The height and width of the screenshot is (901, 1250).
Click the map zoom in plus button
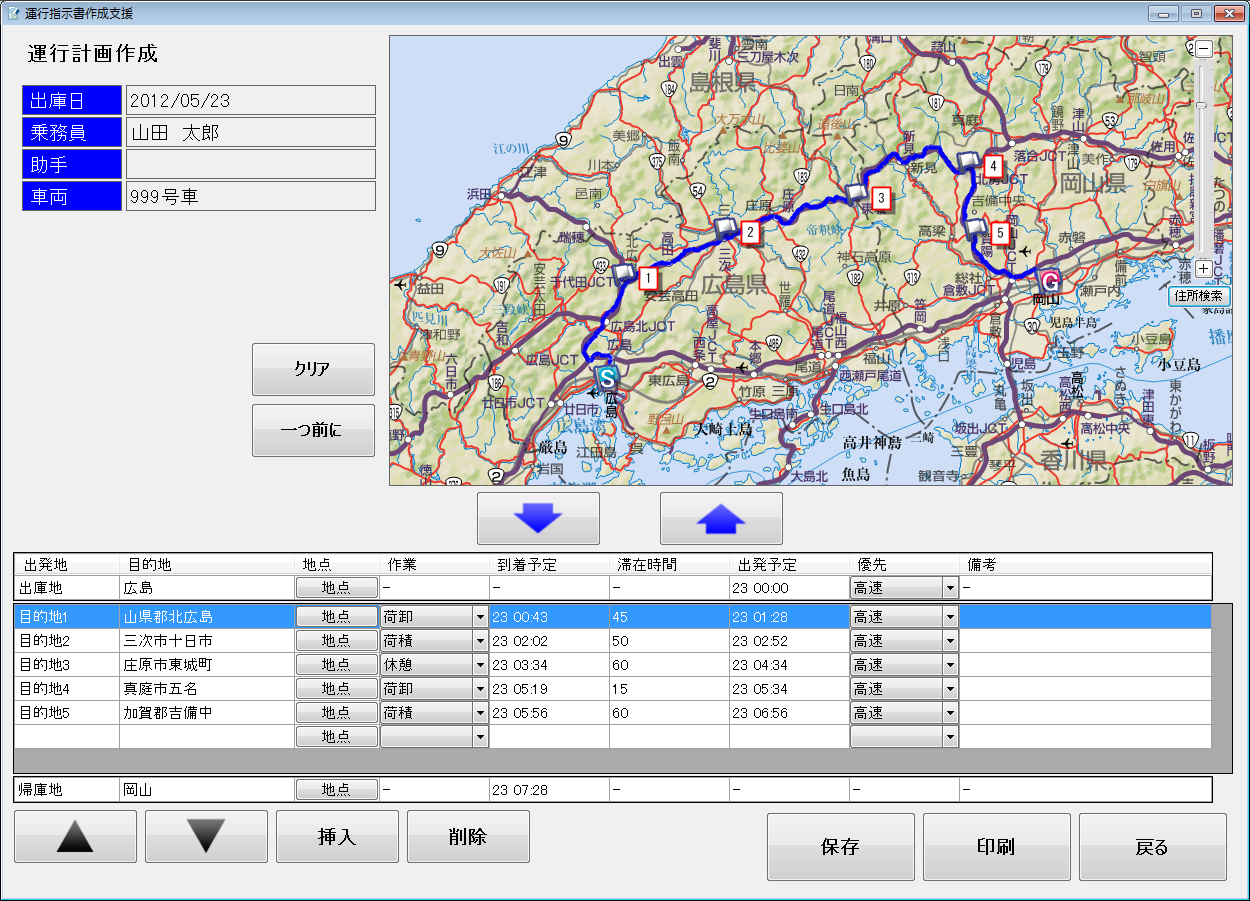(x=1204, y=268)
